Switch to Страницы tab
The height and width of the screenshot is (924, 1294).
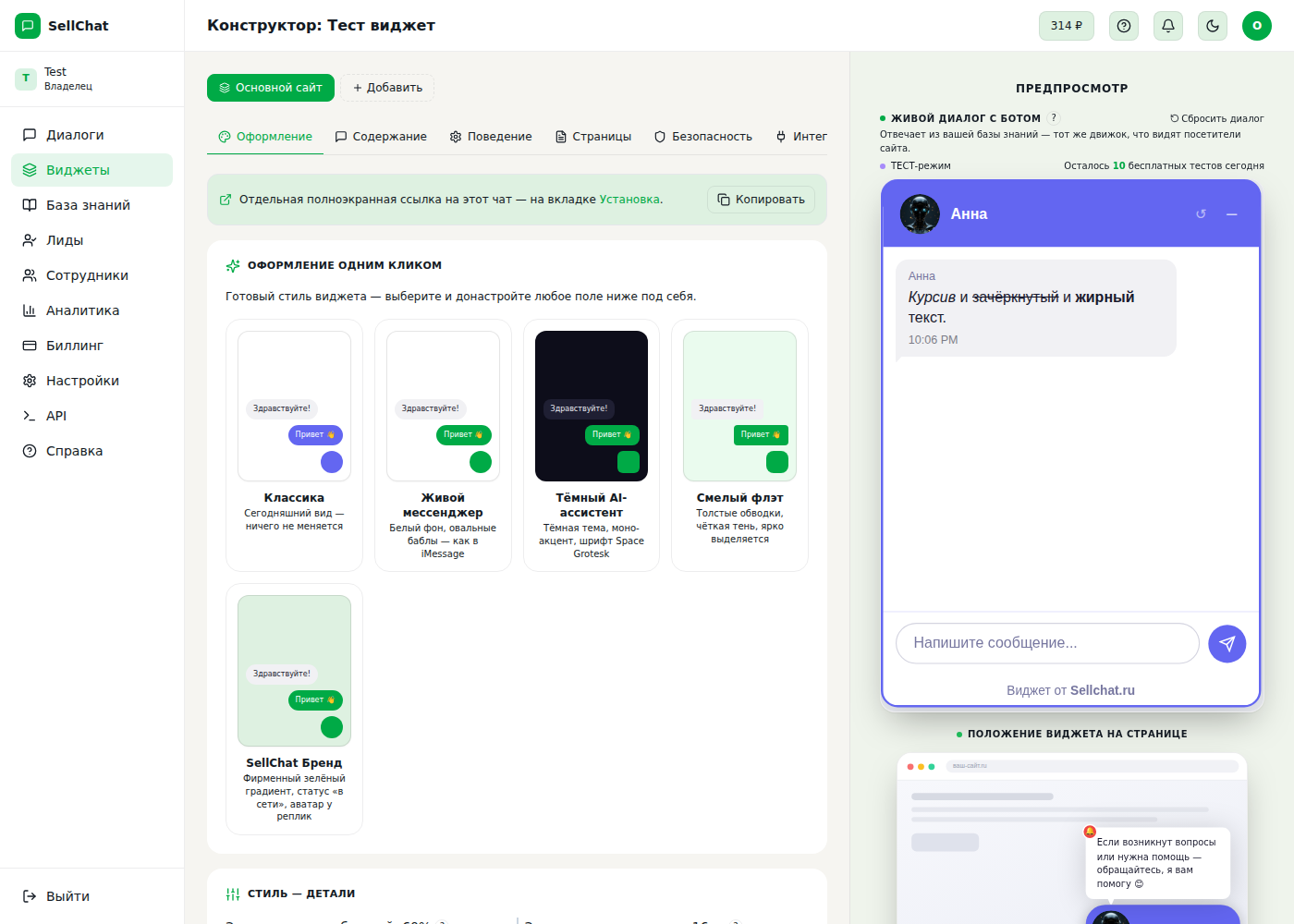(x=593, y=137)
